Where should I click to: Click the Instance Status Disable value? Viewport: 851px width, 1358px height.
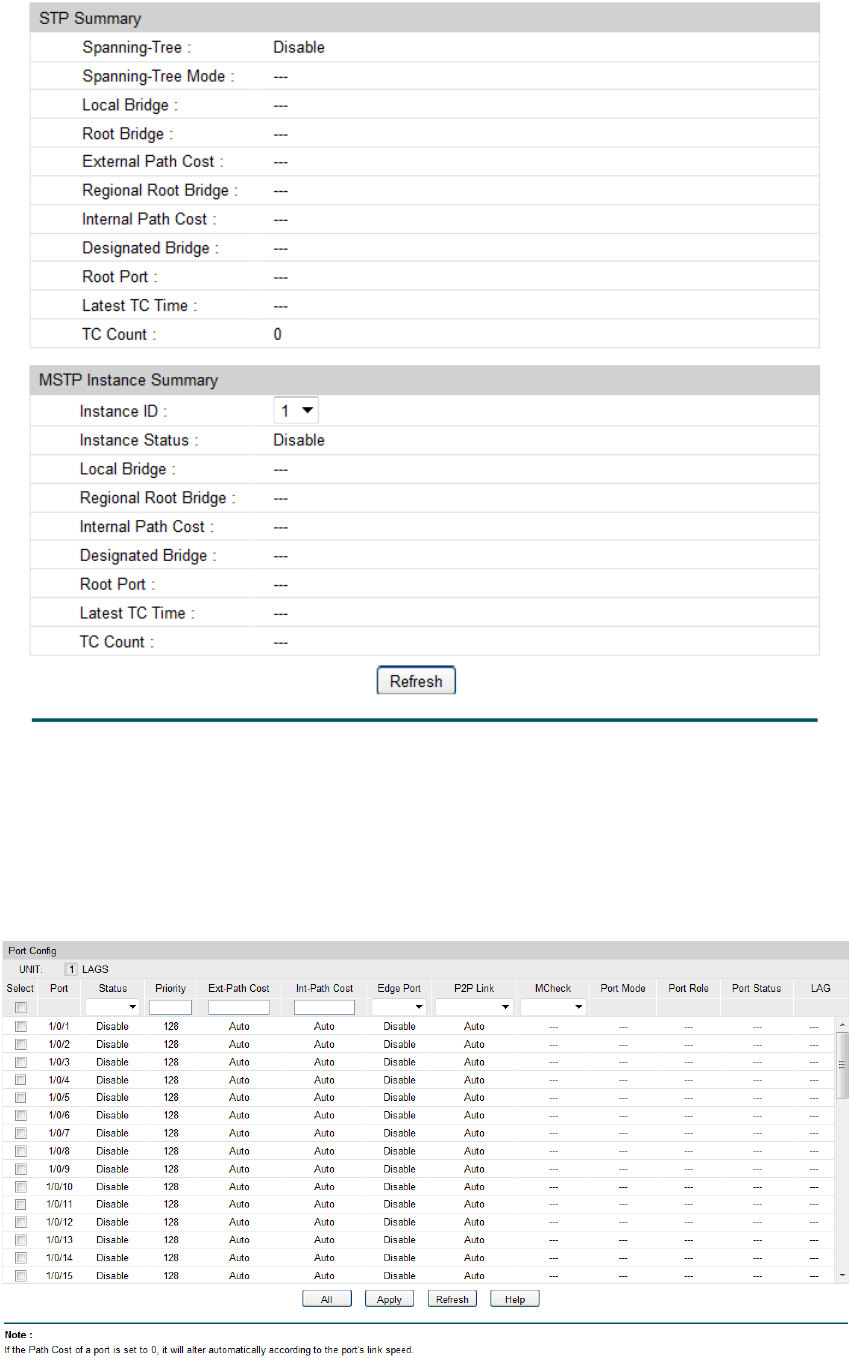[299, 440]
